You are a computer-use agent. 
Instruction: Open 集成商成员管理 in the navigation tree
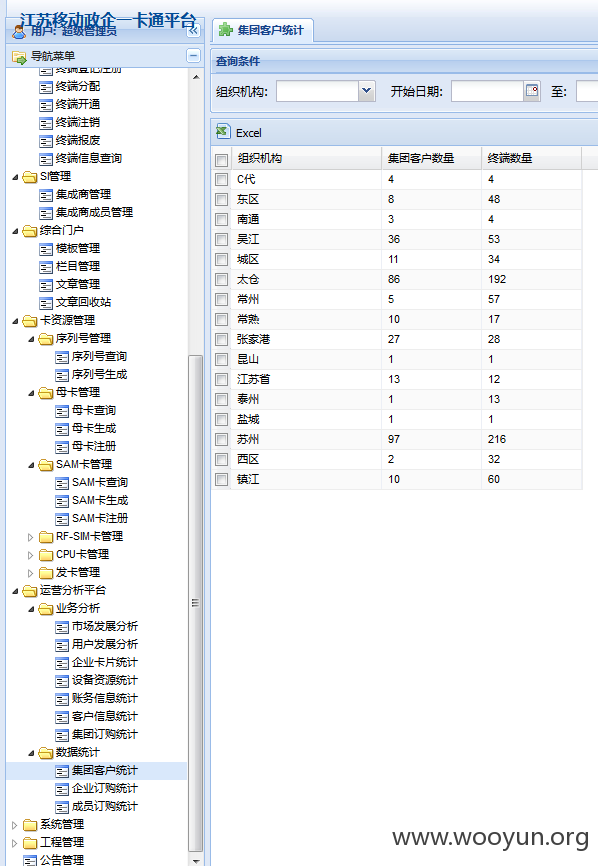click(94, 213)
